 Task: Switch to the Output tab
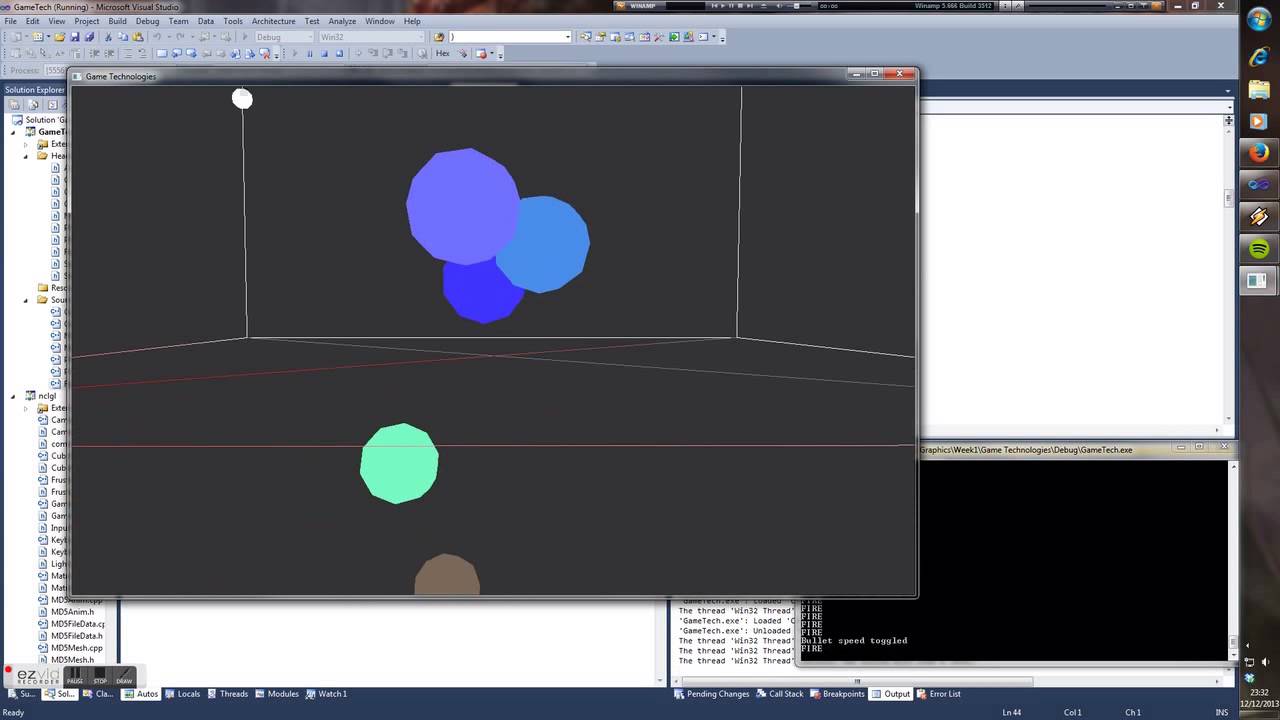pos(891,693)
